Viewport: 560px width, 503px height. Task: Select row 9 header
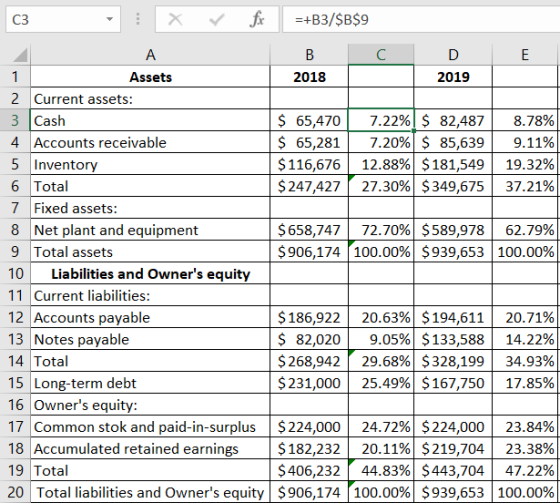click(x=15, y=252)
